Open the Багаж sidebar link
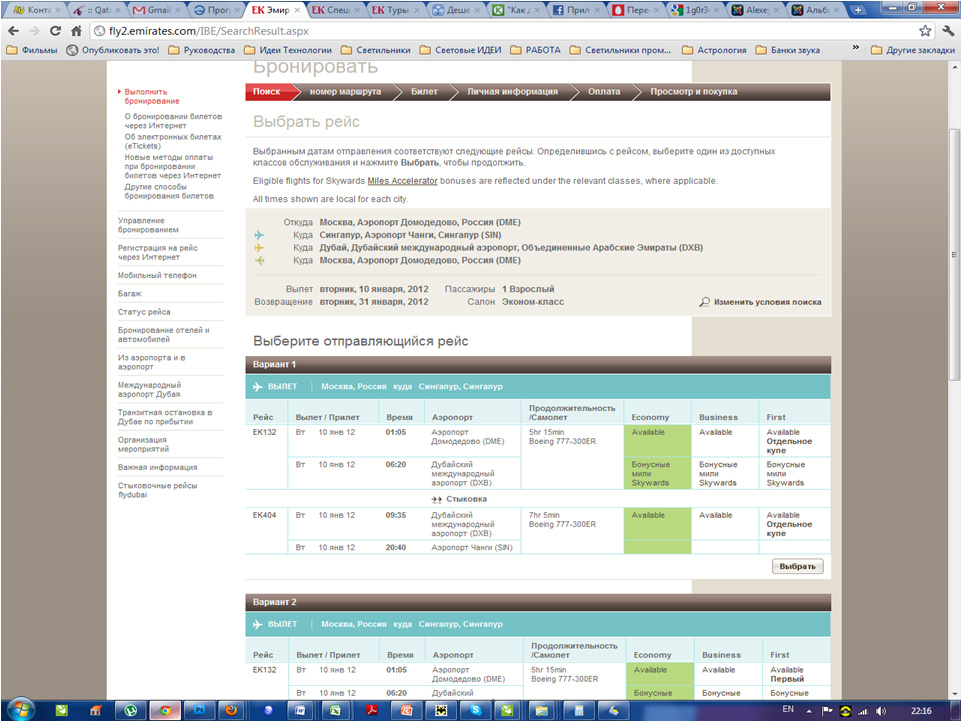The height and width of the screenshot is (722, 962). point(129,293)
